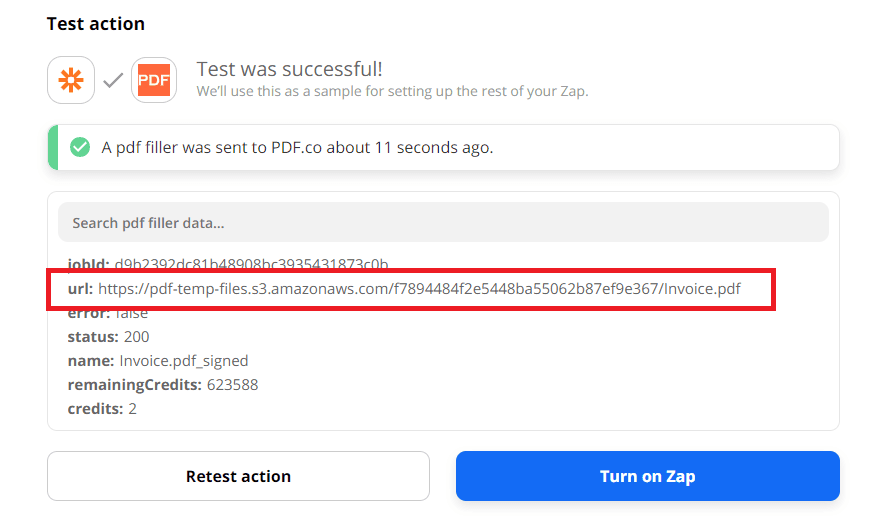Click the 'We'll use this as a sample' subtitle
Image resolution: width=889 pixels, height=516 pixels.
click(392, 91)
